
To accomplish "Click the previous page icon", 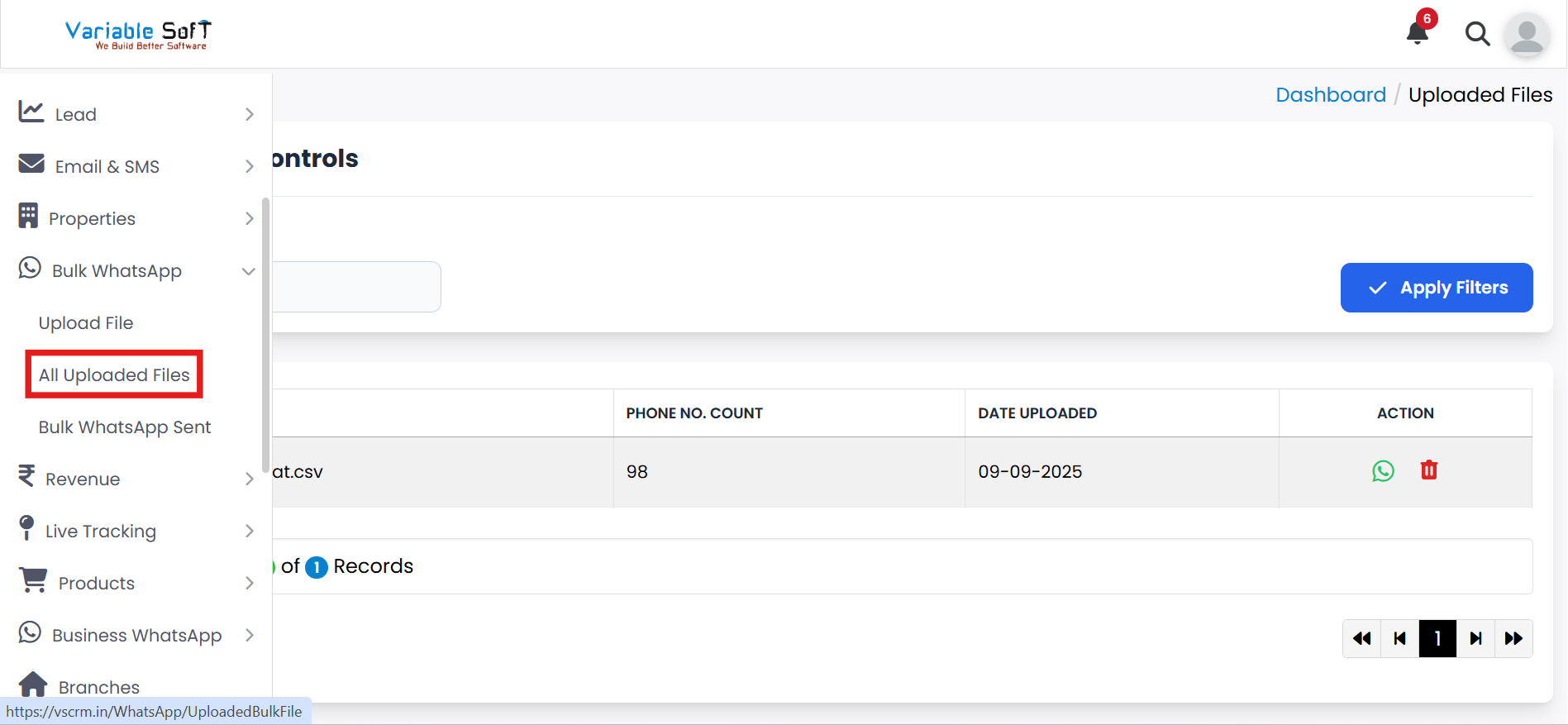I will coord(1399,638).
